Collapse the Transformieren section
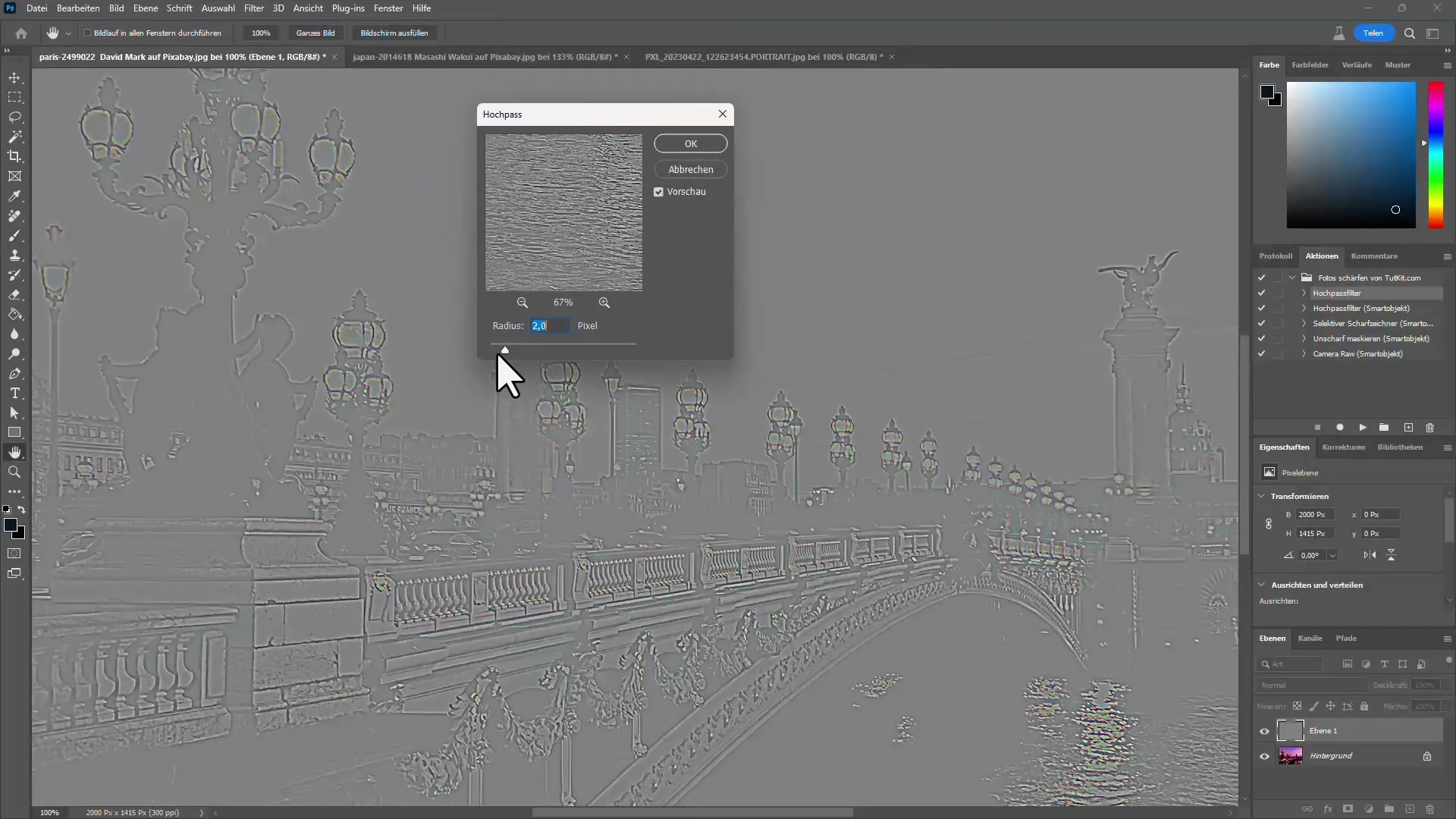 [x=1262, y=496]
